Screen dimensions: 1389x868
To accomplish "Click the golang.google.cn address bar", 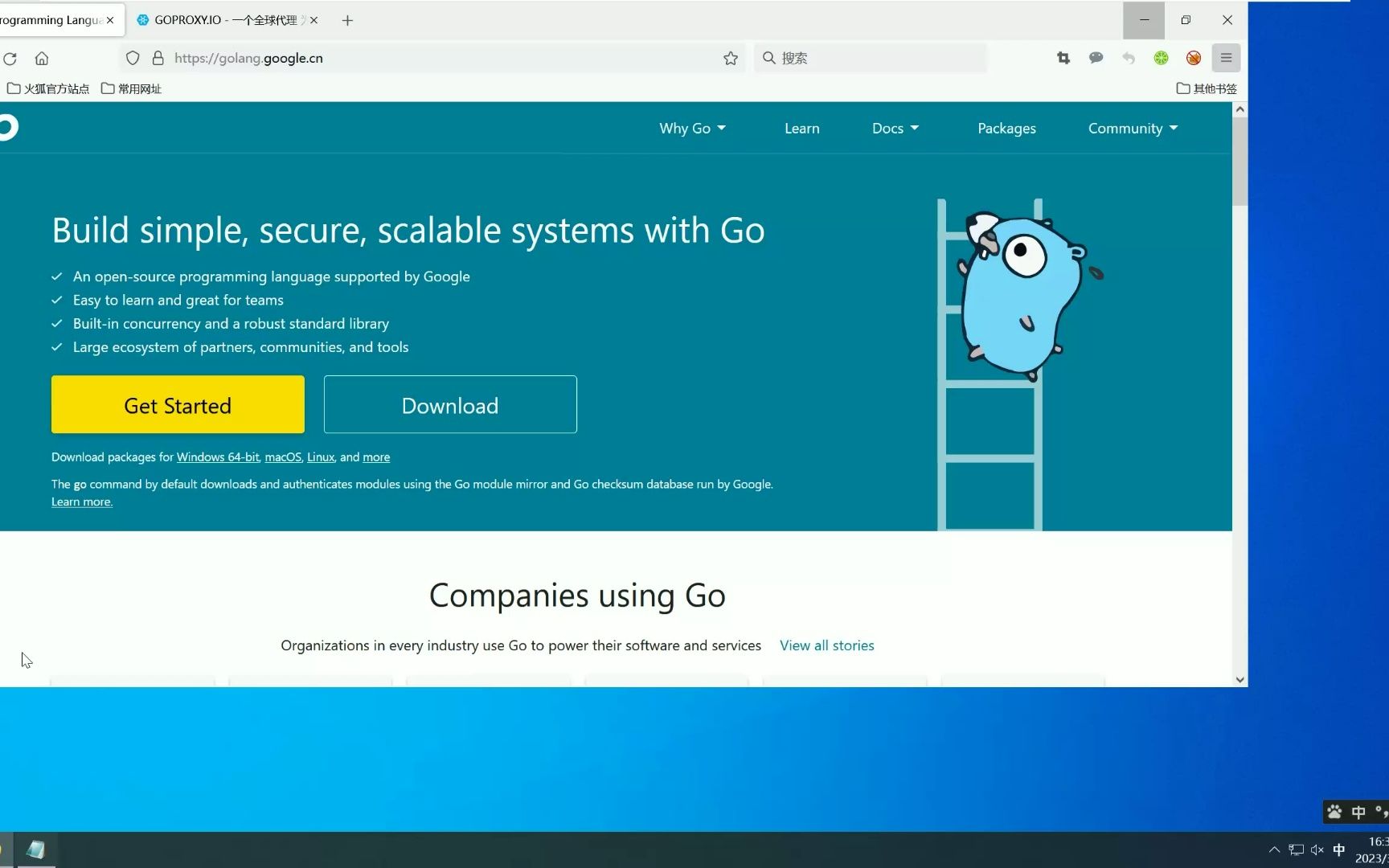I will (434, 58).
